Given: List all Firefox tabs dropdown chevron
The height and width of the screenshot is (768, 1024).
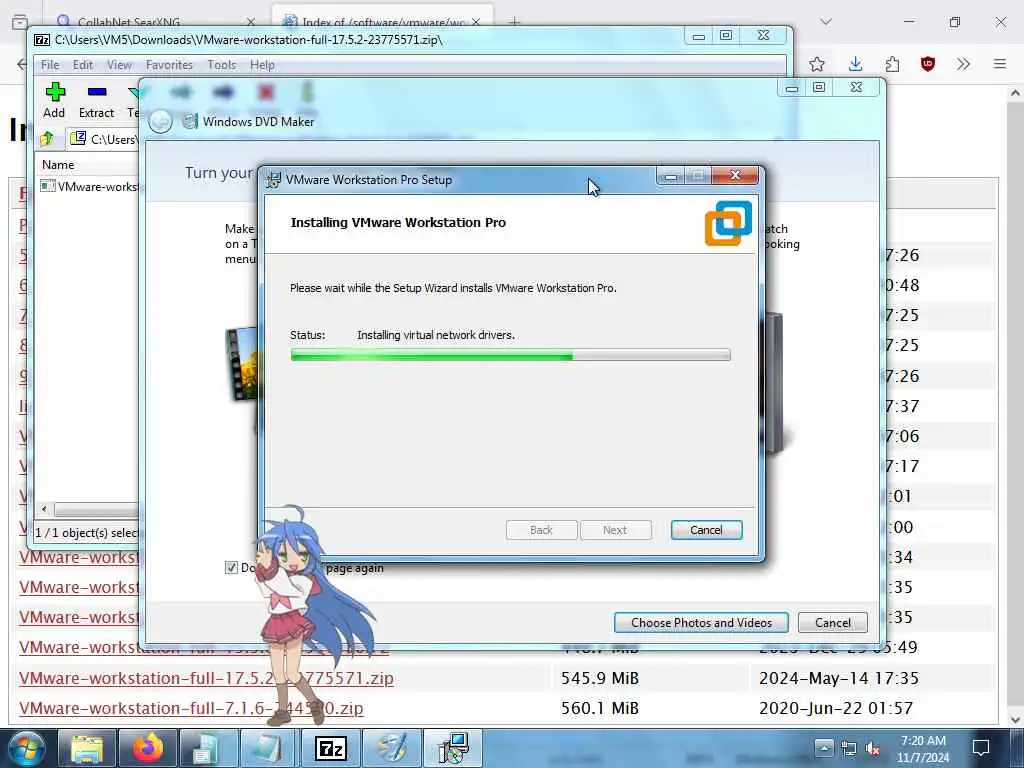Looking at the screenshot, I should tap(826, 22).
